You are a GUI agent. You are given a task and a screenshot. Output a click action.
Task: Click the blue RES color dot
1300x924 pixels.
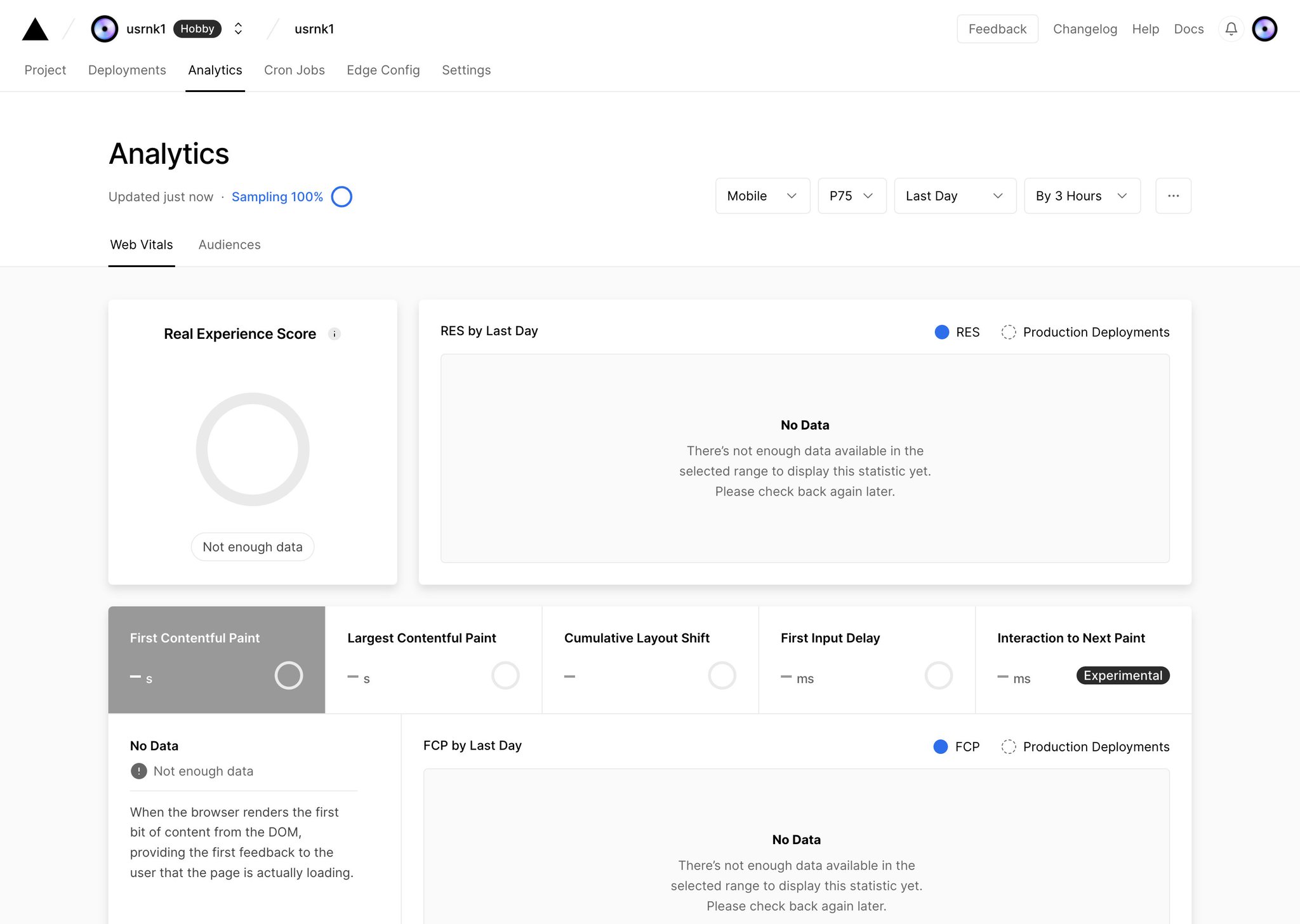(x=942, y=332)
